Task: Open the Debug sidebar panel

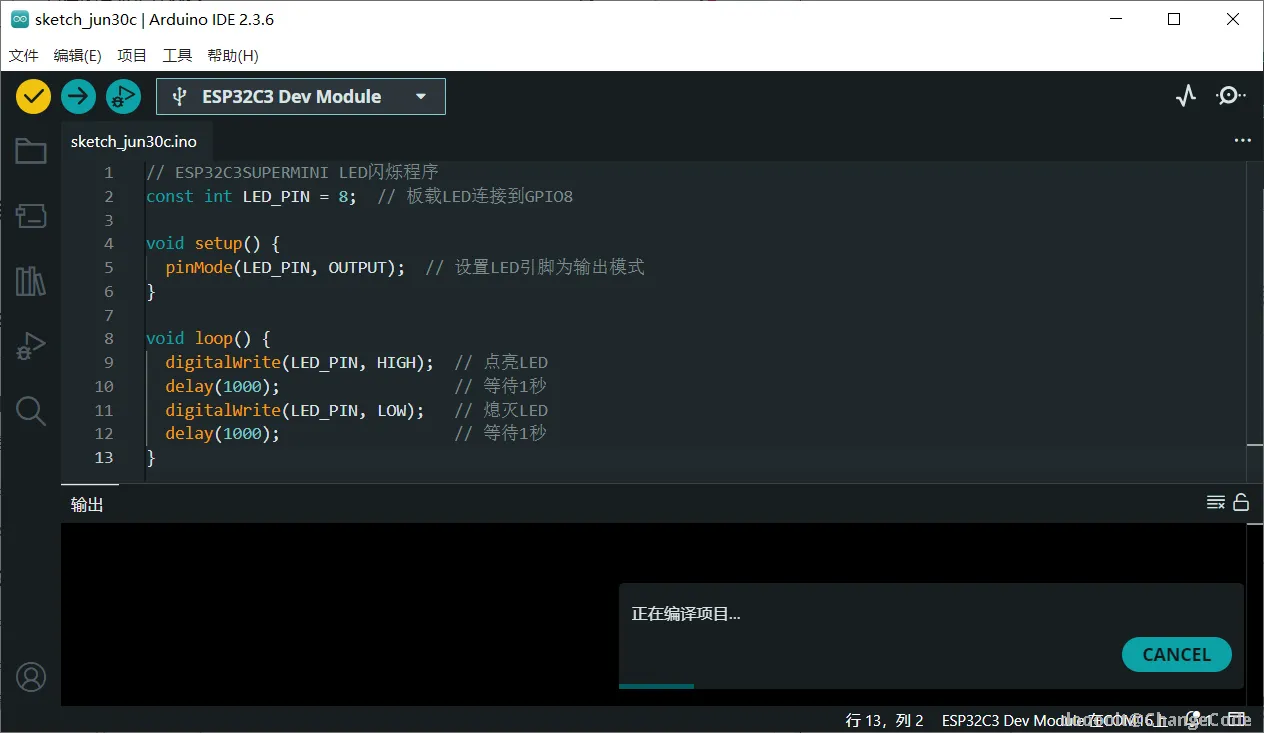Action: pos(31,346)
